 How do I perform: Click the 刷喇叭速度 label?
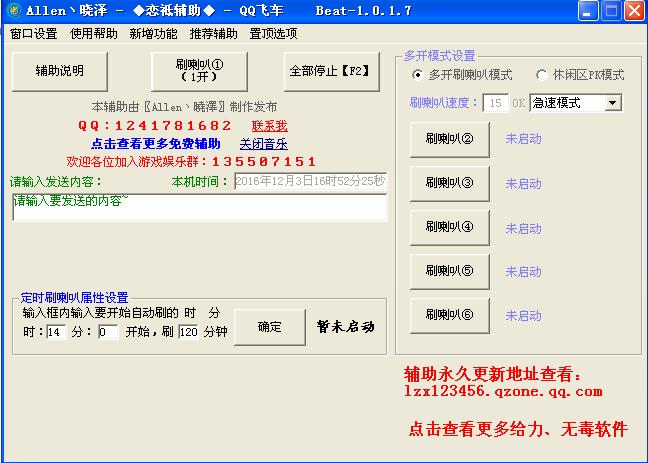pyautogui.click(x=444, y=103)
